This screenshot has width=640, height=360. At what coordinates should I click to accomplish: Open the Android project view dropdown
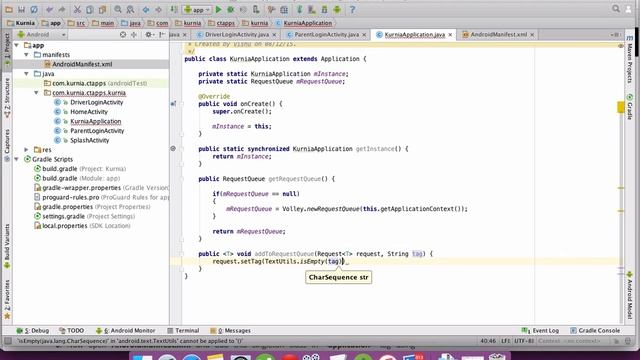click(41, 35)
